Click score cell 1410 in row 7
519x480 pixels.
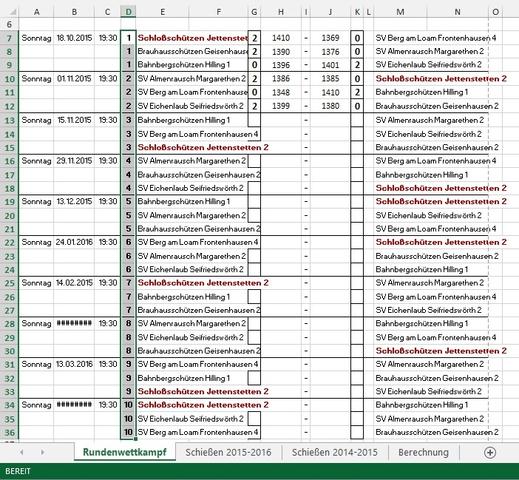pyautogui.click(x=281, y=38)
